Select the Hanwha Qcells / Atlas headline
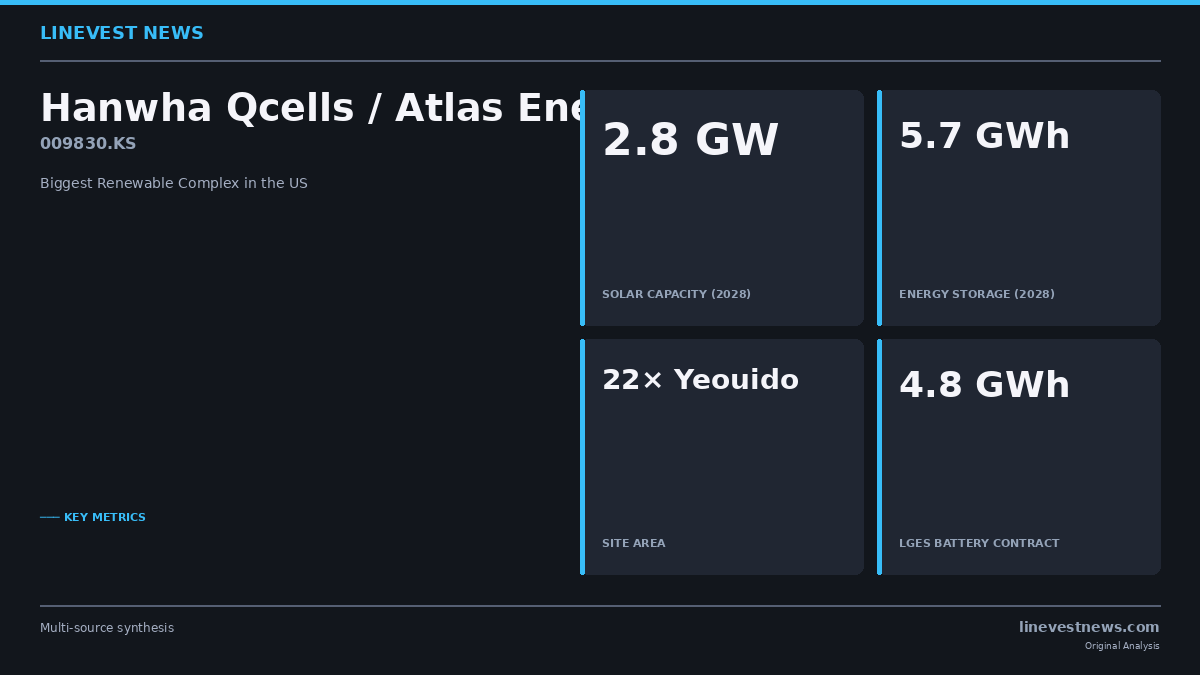Viewport: 1200px width, 675px height. (x=310, y=109)
